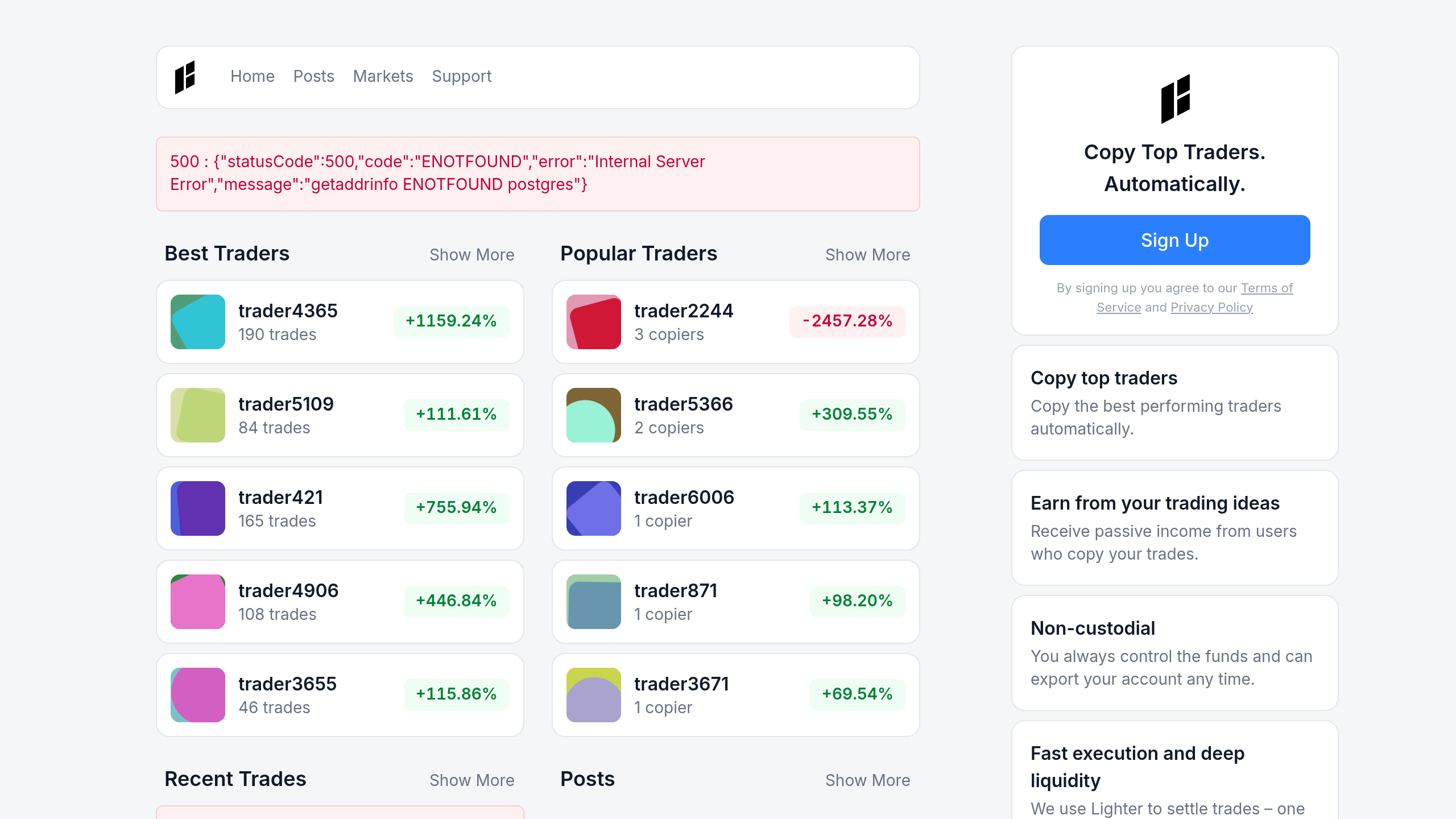Open the Terms of Service link
This screenshot has height=819, width=1456.
tap(1267, 288)
